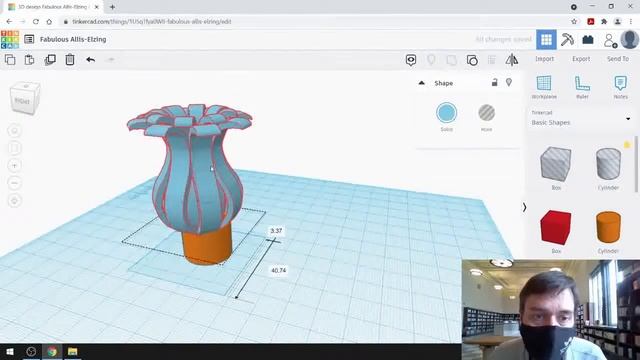640x360 pixels.
Task: Click the 40.74 dimension label
Action: (278, 270)
